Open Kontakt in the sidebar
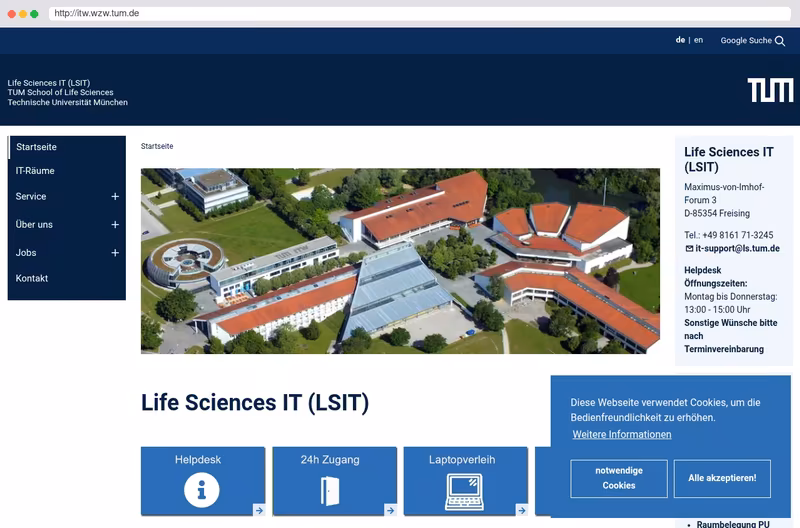 tap(32, 278)
